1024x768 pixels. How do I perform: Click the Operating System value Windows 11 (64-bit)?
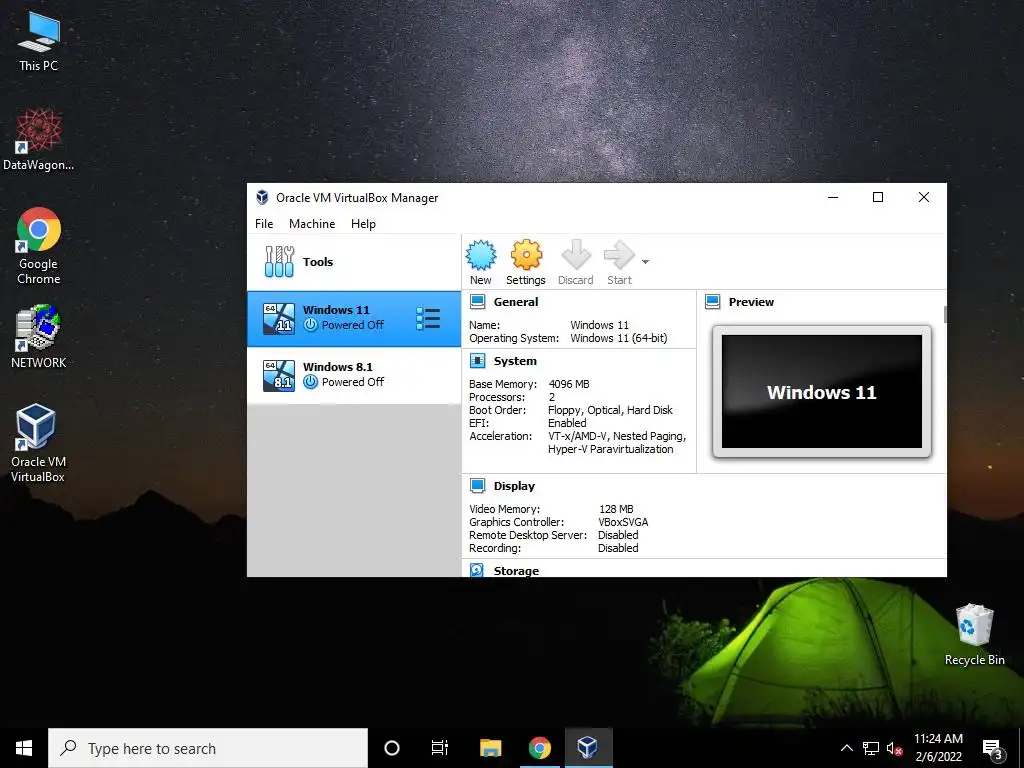pos(618,338)
